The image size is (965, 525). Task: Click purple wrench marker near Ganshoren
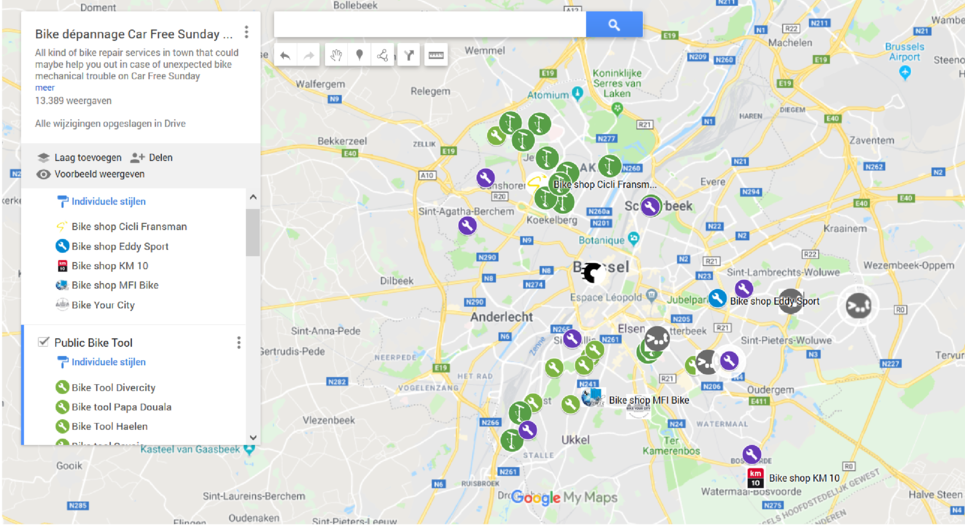(486, 178)
